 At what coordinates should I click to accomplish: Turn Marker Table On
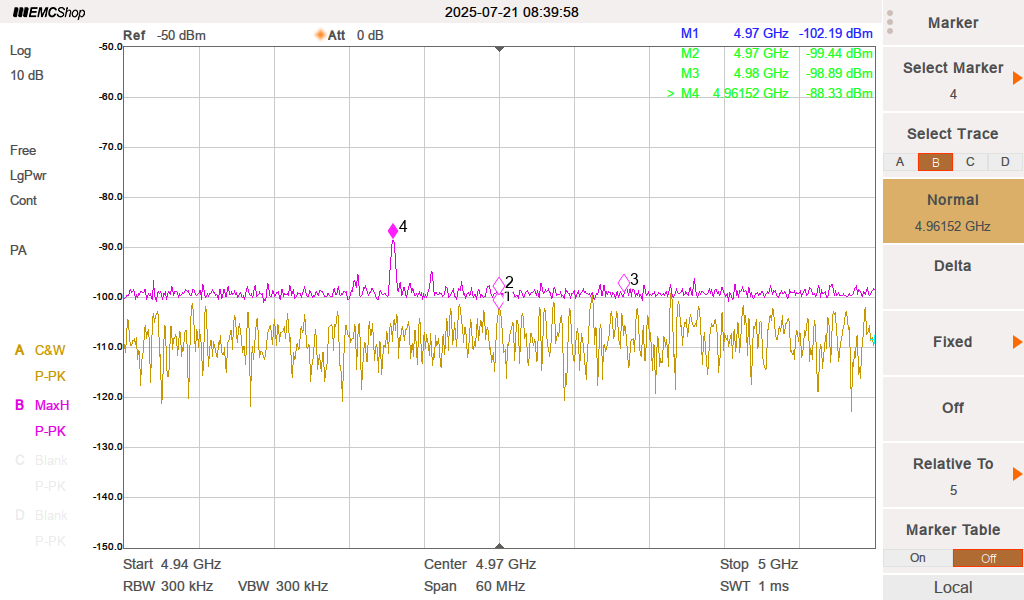pyautogui.click(x=917, y=558)
